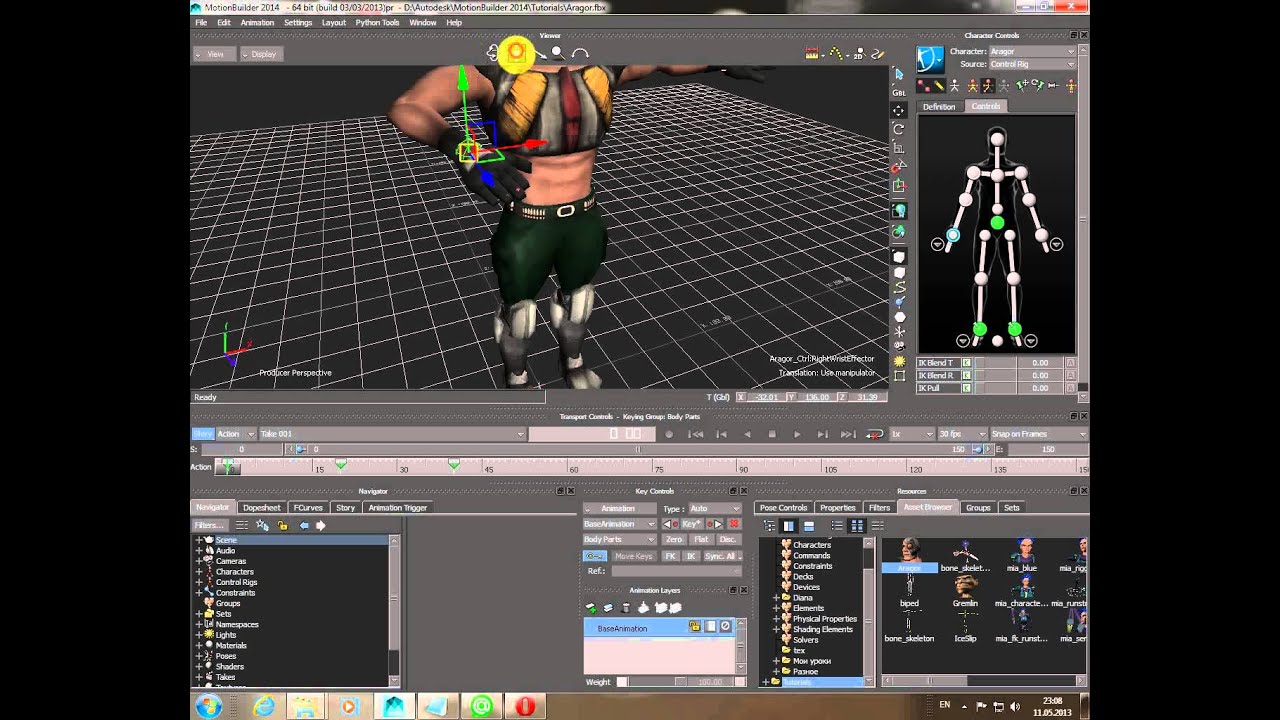The height and width of the screenshot is (720, 1280).
Task: Toggle the IK button in Key Controls
Action: (x=691, y=556)
